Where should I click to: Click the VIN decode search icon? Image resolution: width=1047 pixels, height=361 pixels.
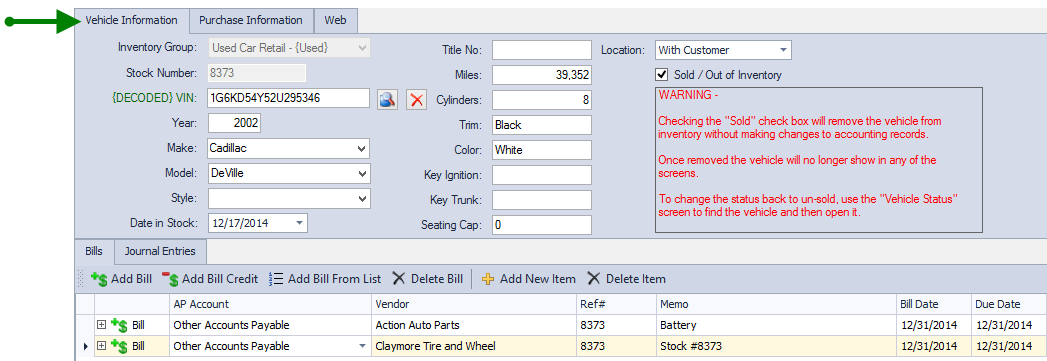[388, 99]
